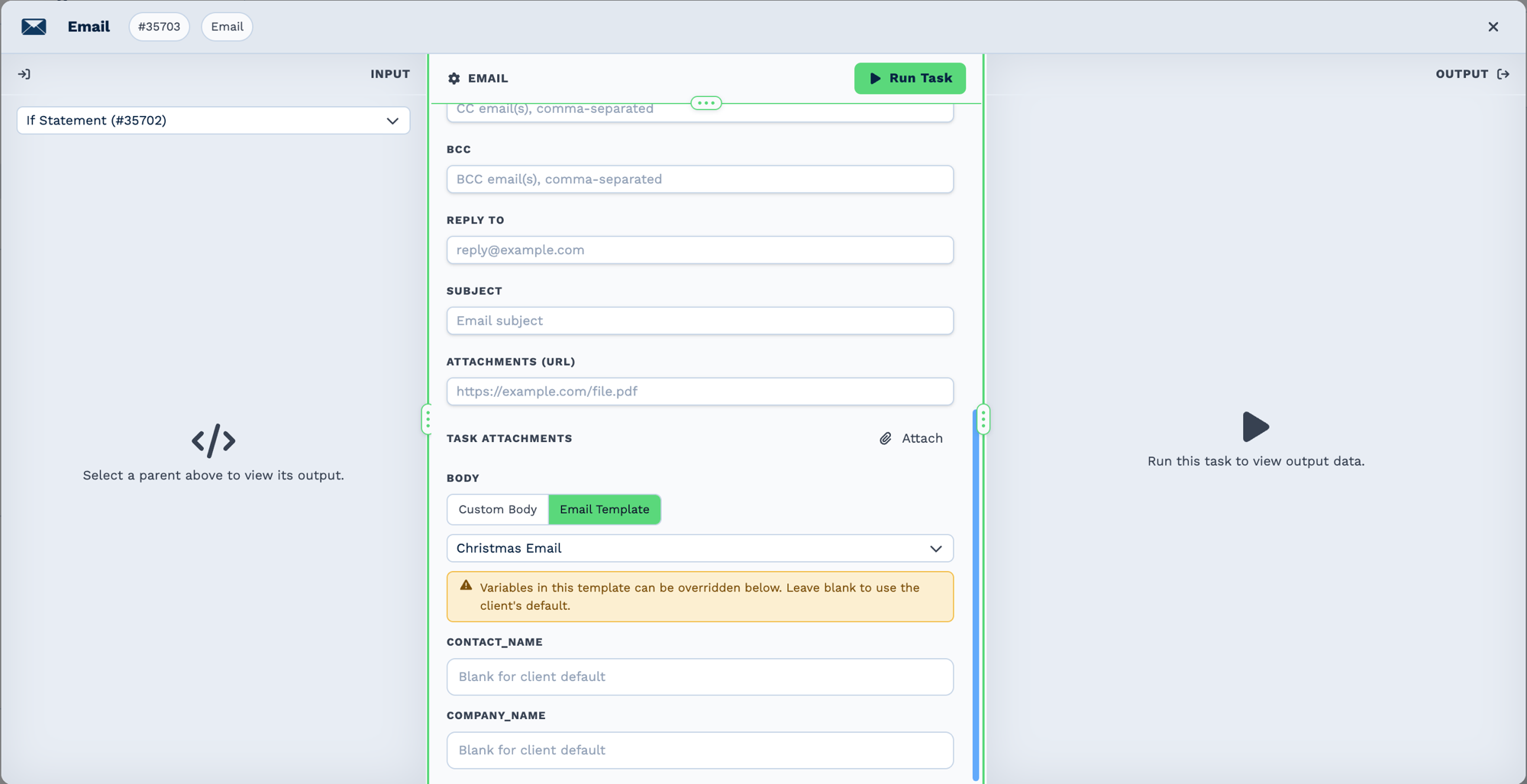Click the code brackets icon in input panel
Screen dimensions: 1527x784
(214, 440)
